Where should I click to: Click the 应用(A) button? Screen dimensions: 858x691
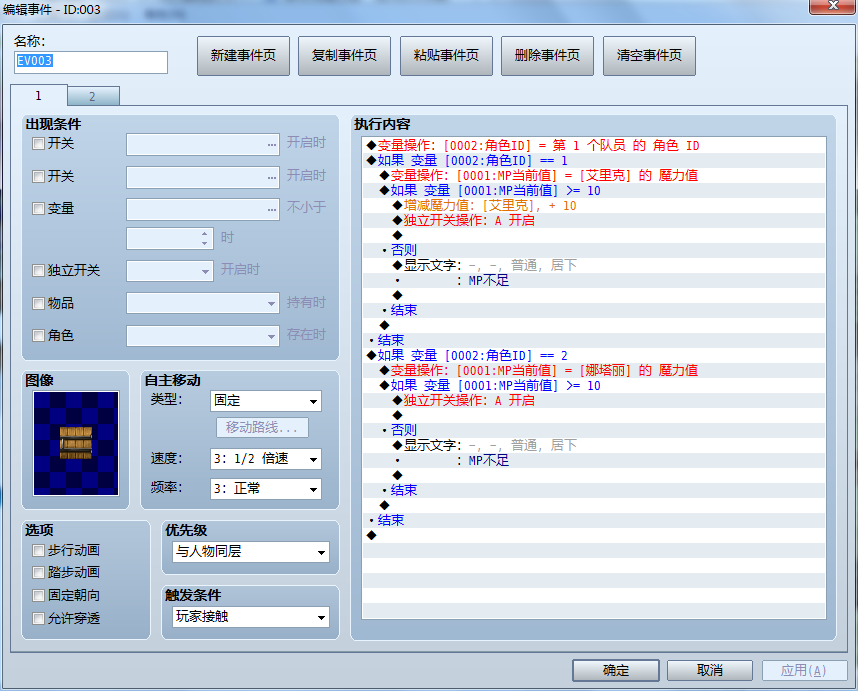[x=804, y=670]
